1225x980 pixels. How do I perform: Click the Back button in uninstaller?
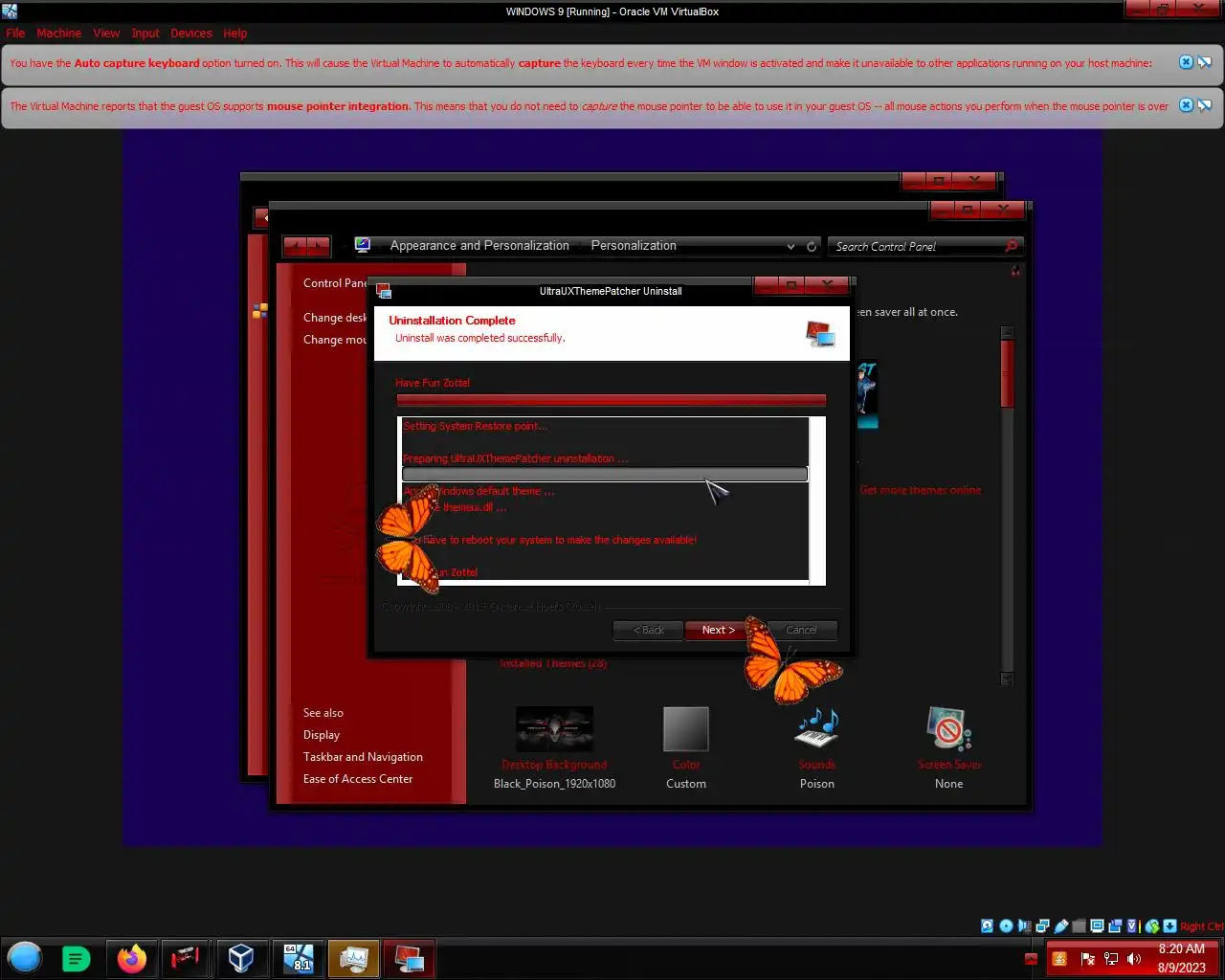coord(648,630)
